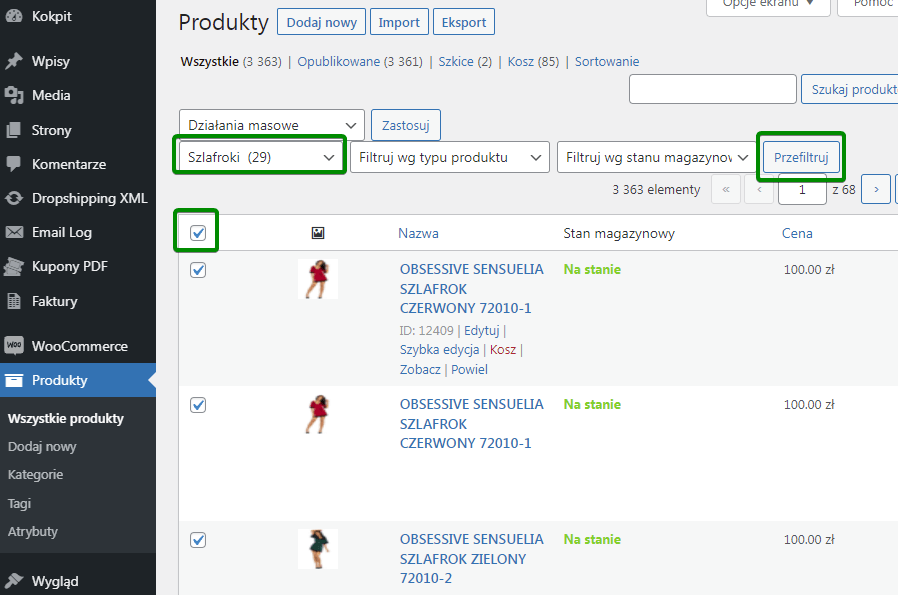Click the Zastosuj button
Viewport: 898px width, 595px height.
click(405, 125)
